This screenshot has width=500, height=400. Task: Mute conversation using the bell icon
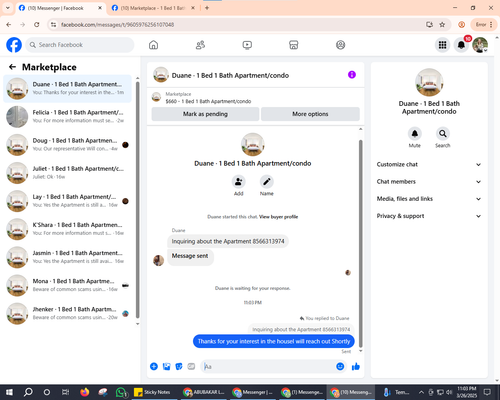pos(415,134)
